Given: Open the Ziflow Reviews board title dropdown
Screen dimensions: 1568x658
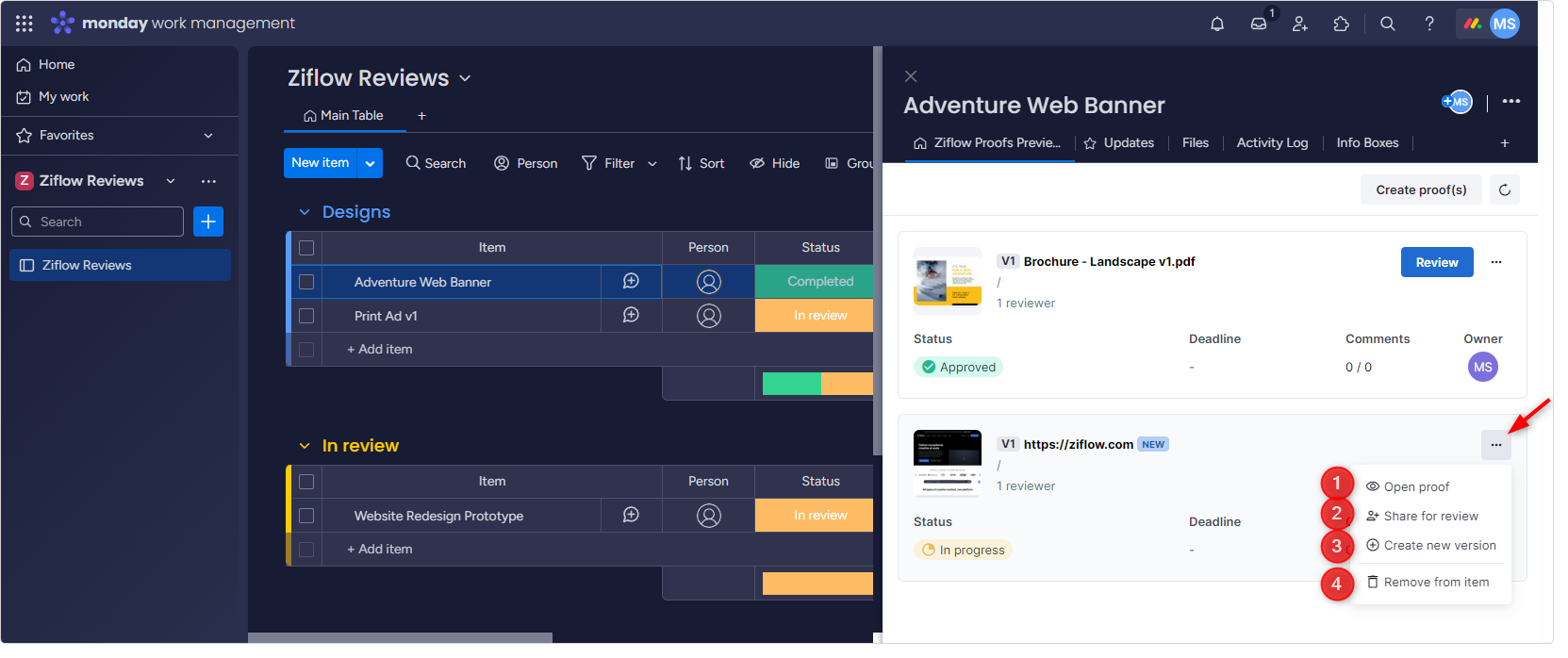Looking at the screenshot, I should tap(465, 78).
